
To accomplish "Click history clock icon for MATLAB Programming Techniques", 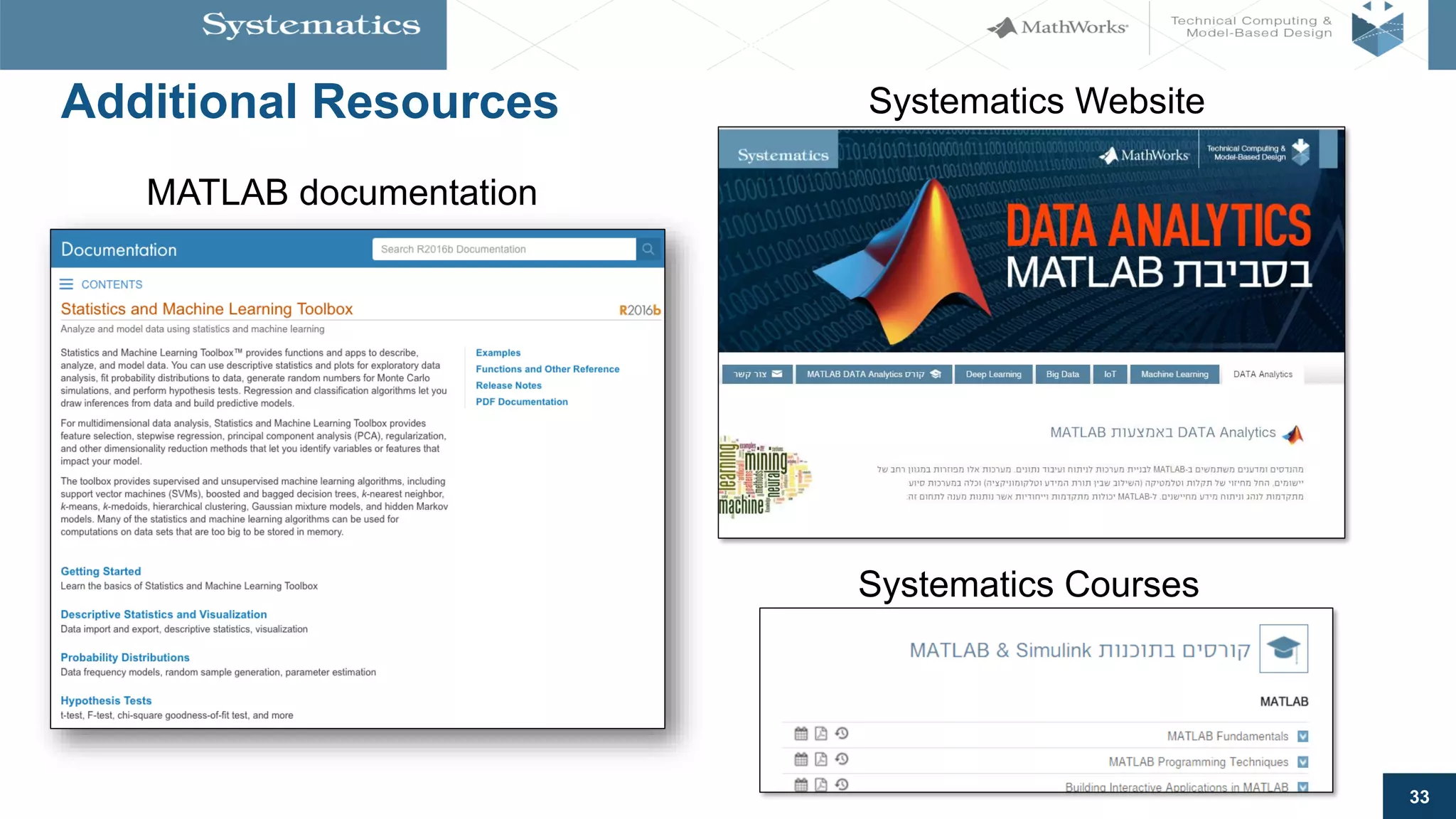I will click(x=842, y=759).
